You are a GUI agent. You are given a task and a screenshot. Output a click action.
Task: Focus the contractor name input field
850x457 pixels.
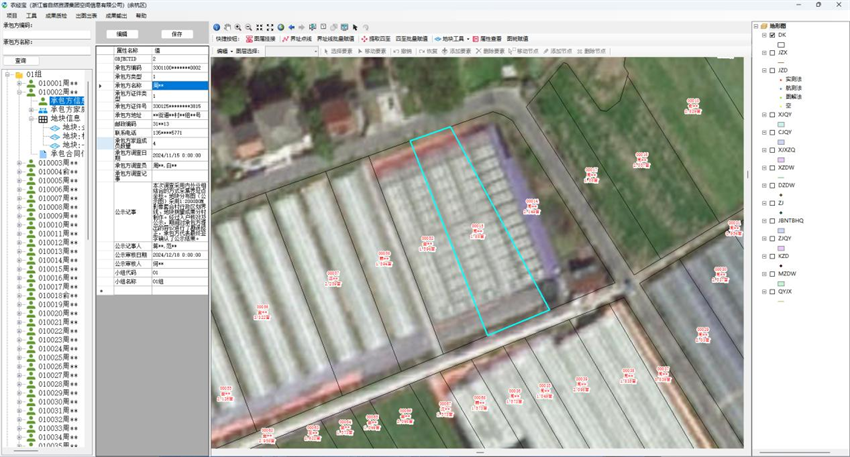(x=47, y=51)
